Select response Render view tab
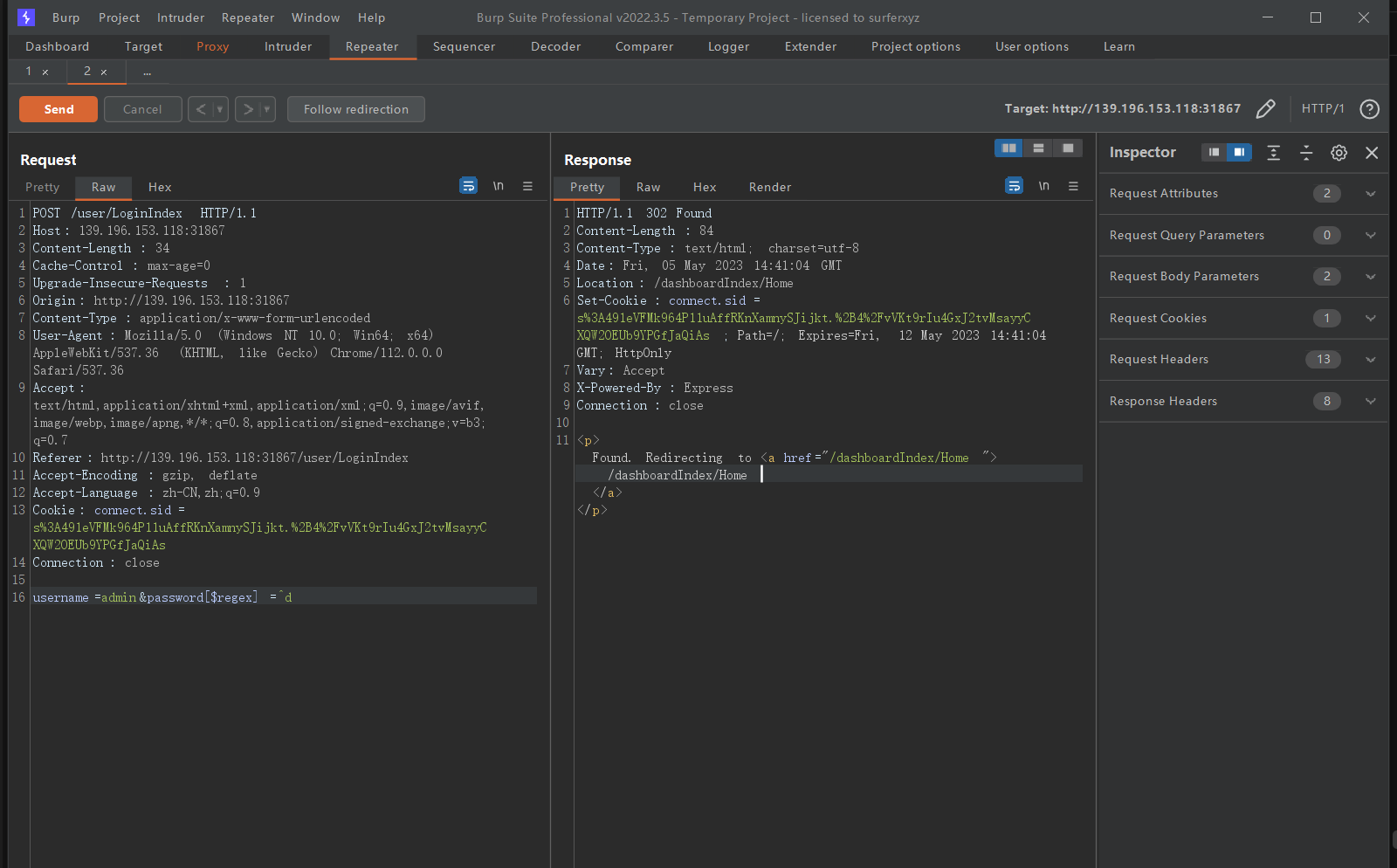This screenshot has width=1397, height=868. [x=769, y=187]
